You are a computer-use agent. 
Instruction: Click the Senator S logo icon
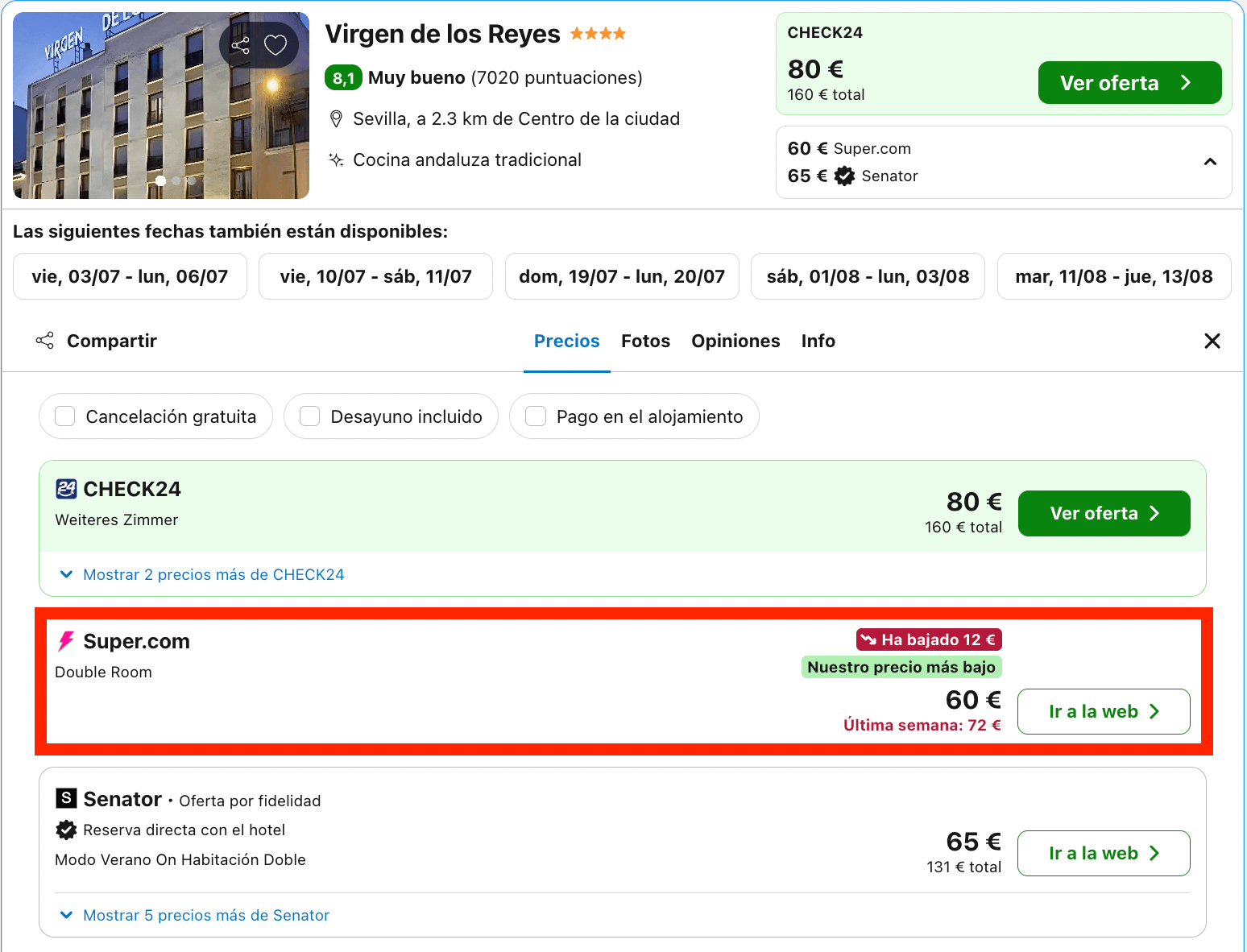point(66,798)
